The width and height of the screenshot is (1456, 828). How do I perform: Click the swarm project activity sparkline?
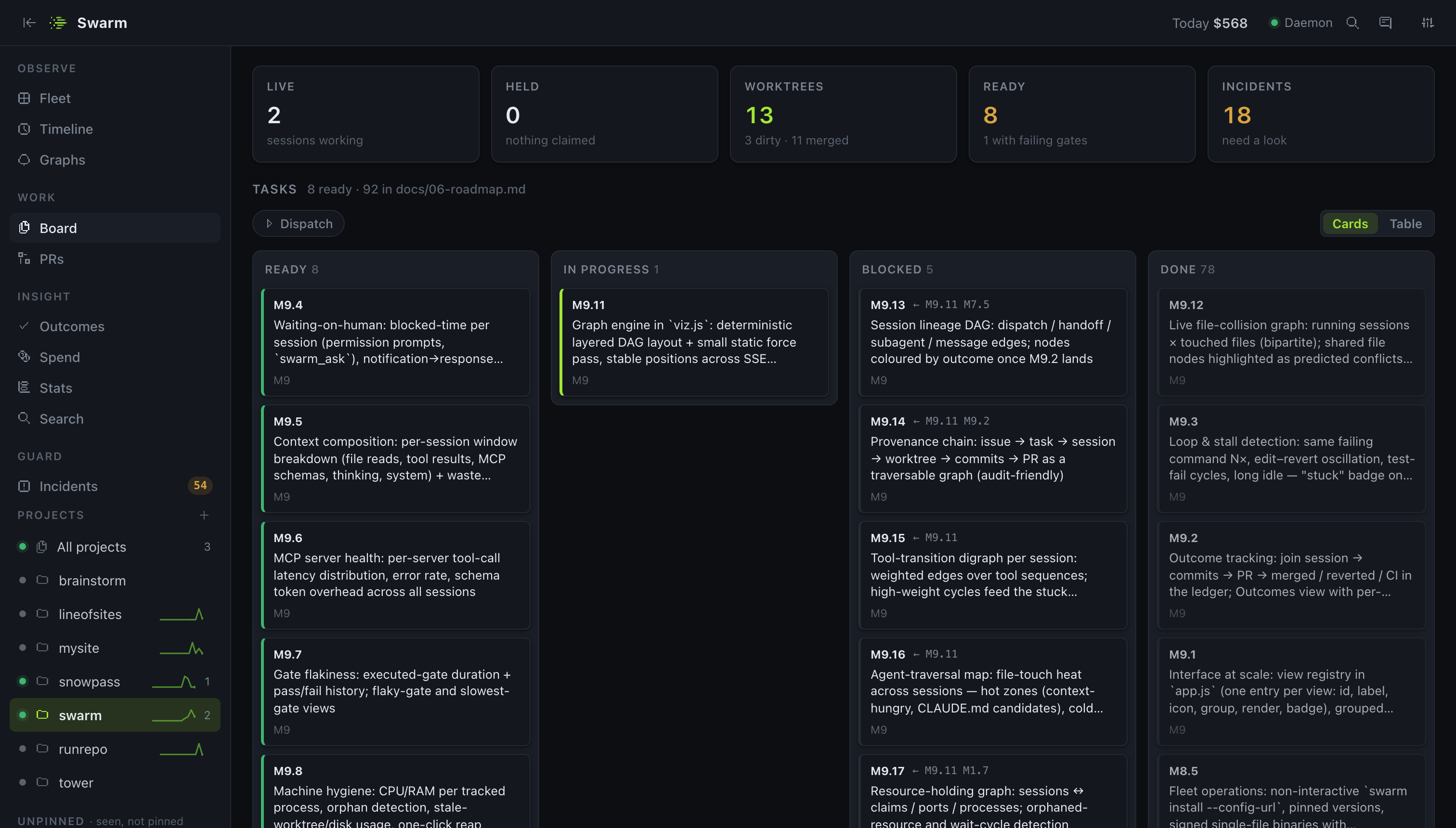[x=174, y=715]
